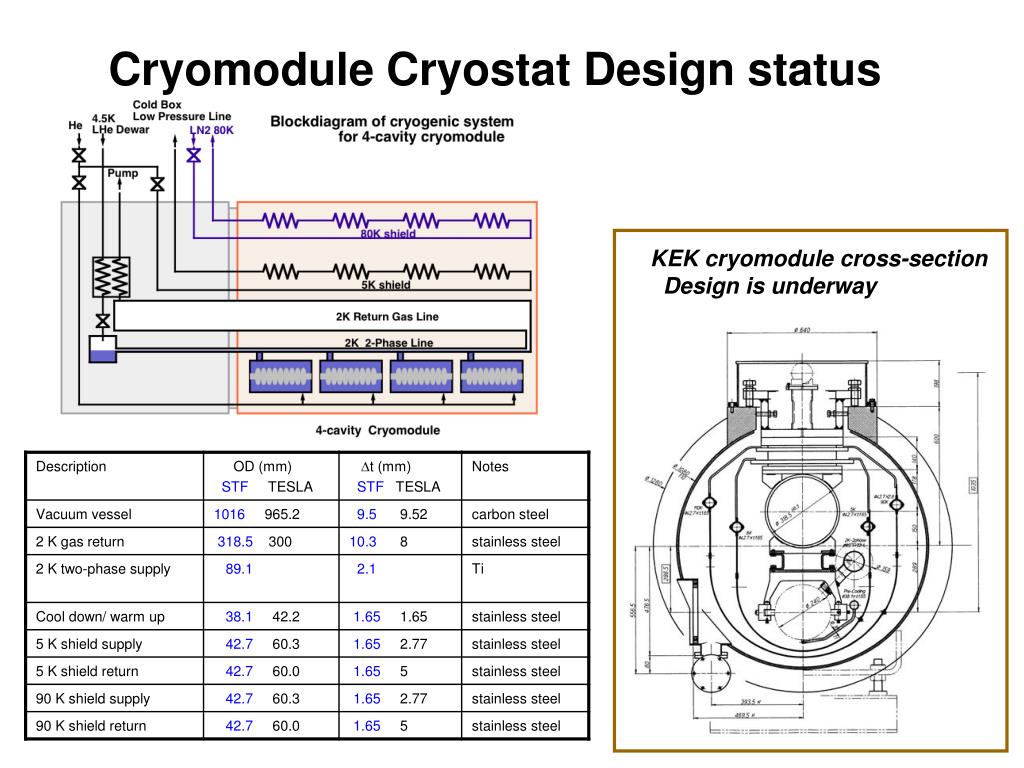The height and width of the screenshot is (768, 1024).
Task: Select the '300' TESLA OD value
Action: (280, 541)
